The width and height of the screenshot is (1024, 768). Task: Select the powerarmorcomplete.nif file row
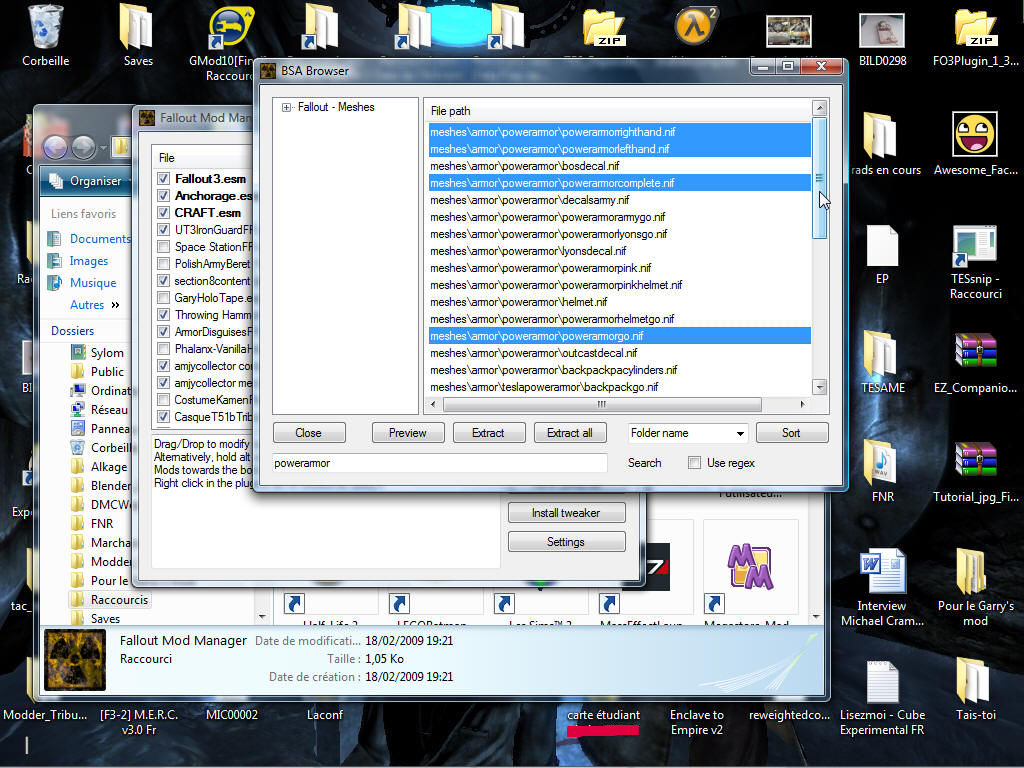click(x=620, y=183)
